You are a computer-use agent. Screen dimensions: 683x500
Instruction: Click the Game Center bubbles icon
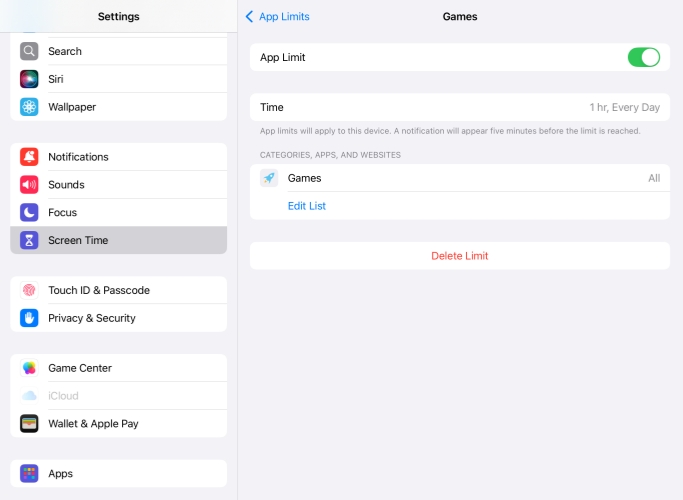point(29,368)
